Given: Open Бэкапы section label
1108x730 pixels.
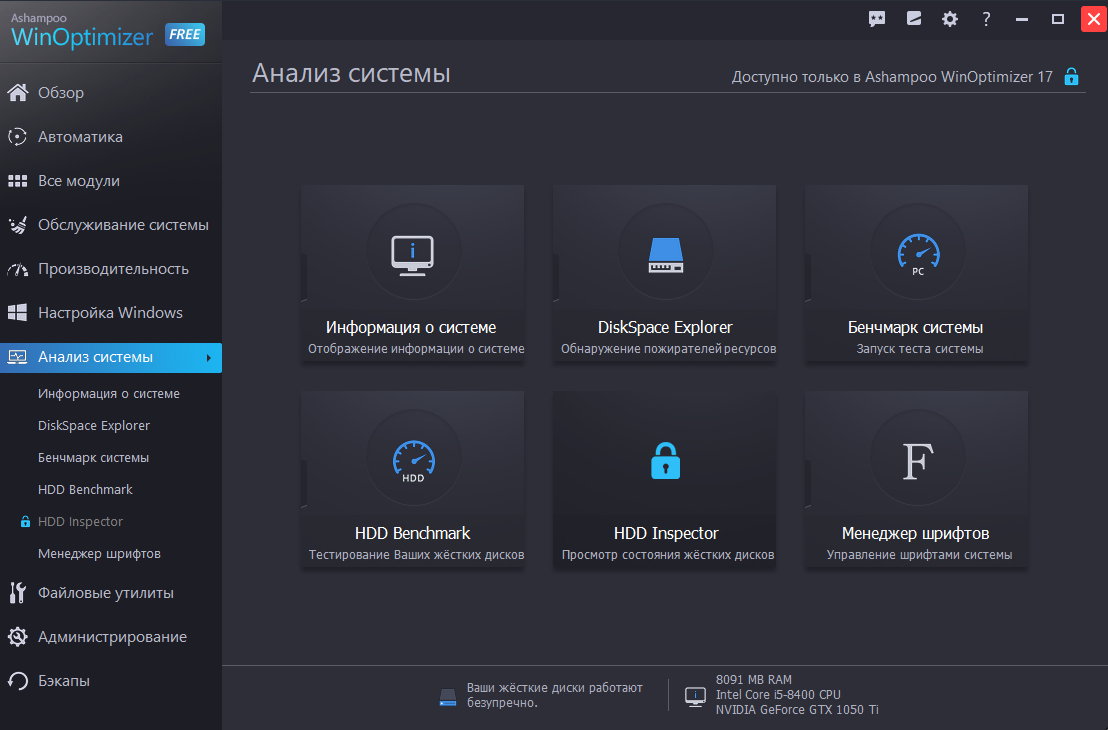Looking at the screenshot, I should 64,681.
